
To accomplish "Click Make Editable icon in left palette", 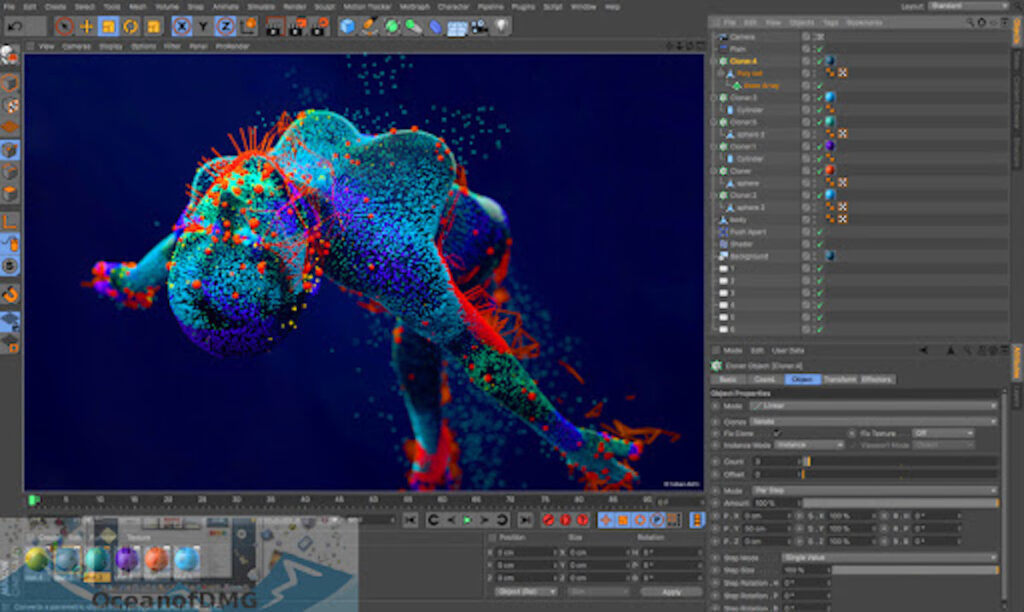I will point(9,56).
